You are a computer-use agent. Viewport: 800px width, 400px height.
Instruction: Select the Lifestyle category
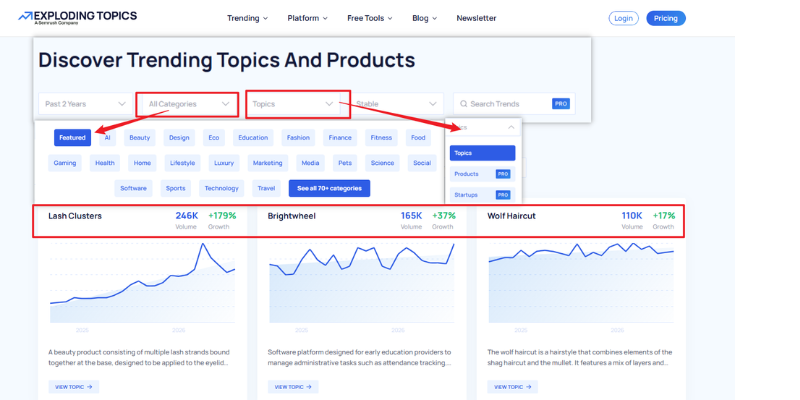[x=183, y=163]
